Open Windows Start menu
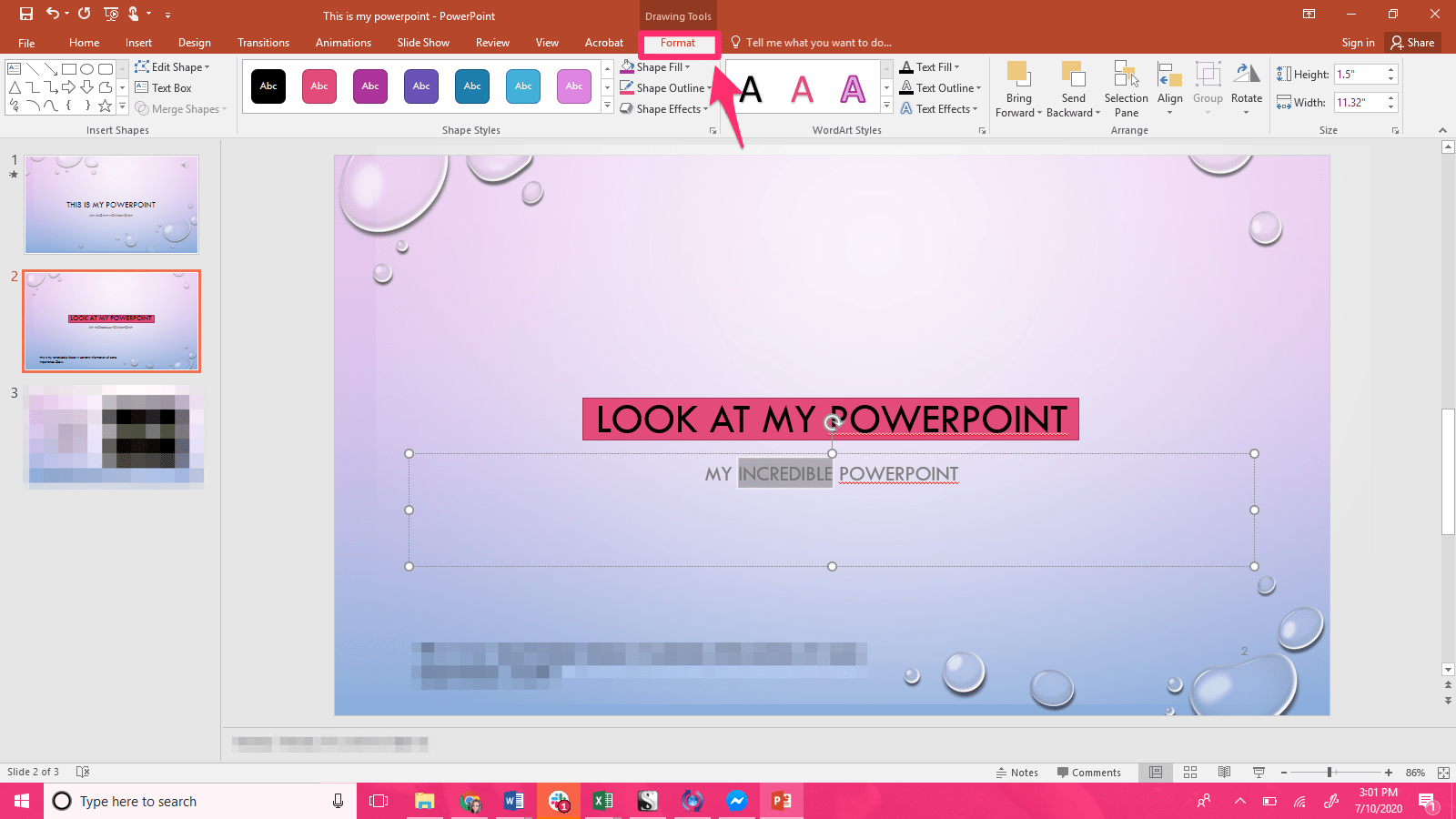This screenshot has height=819, width=1456. (x=22, y=801)
